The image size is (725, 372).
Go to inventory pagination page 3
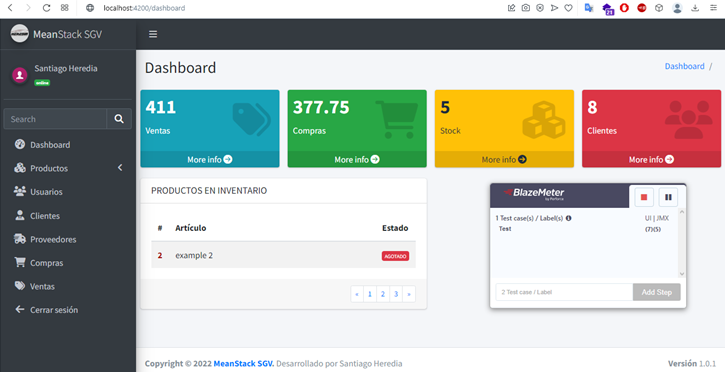[x=396, y=294]
